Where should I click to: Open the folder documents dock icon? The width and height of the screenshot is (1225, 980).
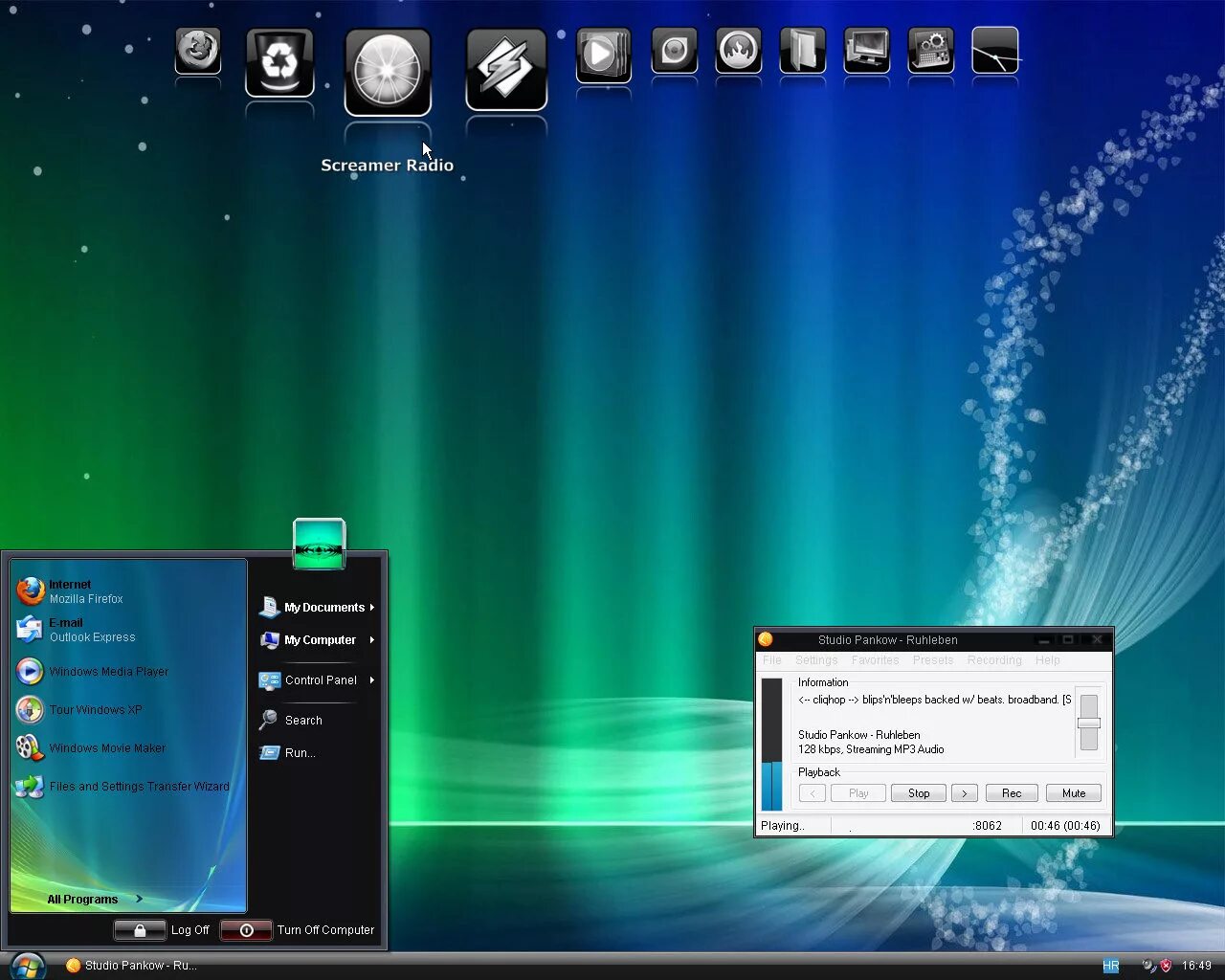pos(802,51)
